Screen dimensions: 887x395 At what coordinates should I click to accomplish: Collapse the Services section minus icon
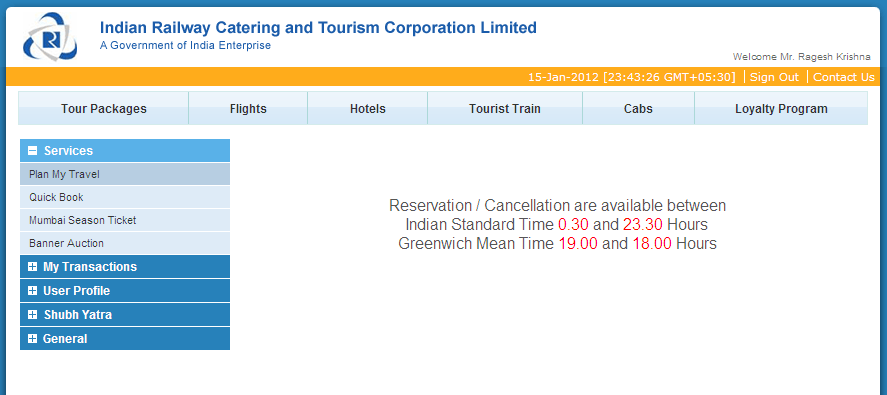(33, 151)
